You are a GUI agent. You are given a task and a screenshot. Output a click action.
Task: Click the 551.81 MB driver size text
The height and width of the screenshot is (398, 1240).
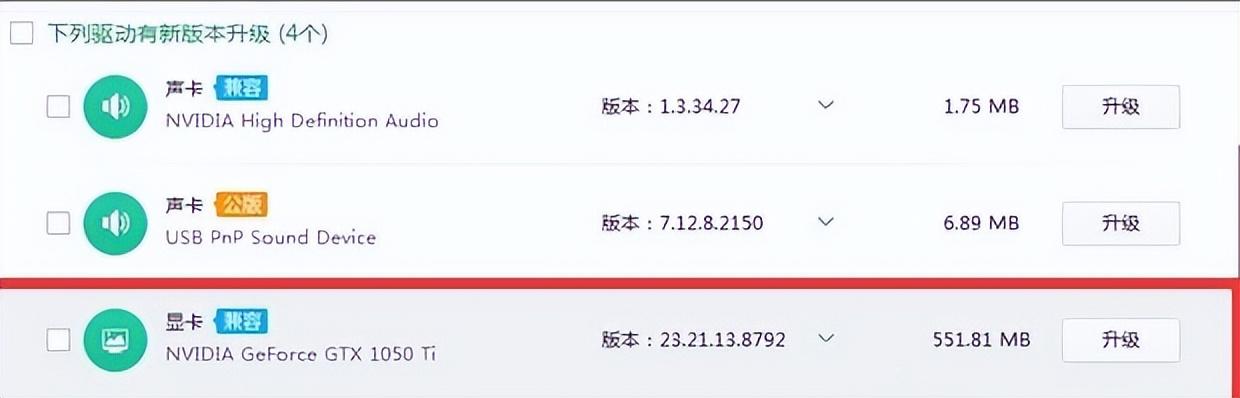click(981, 340)
